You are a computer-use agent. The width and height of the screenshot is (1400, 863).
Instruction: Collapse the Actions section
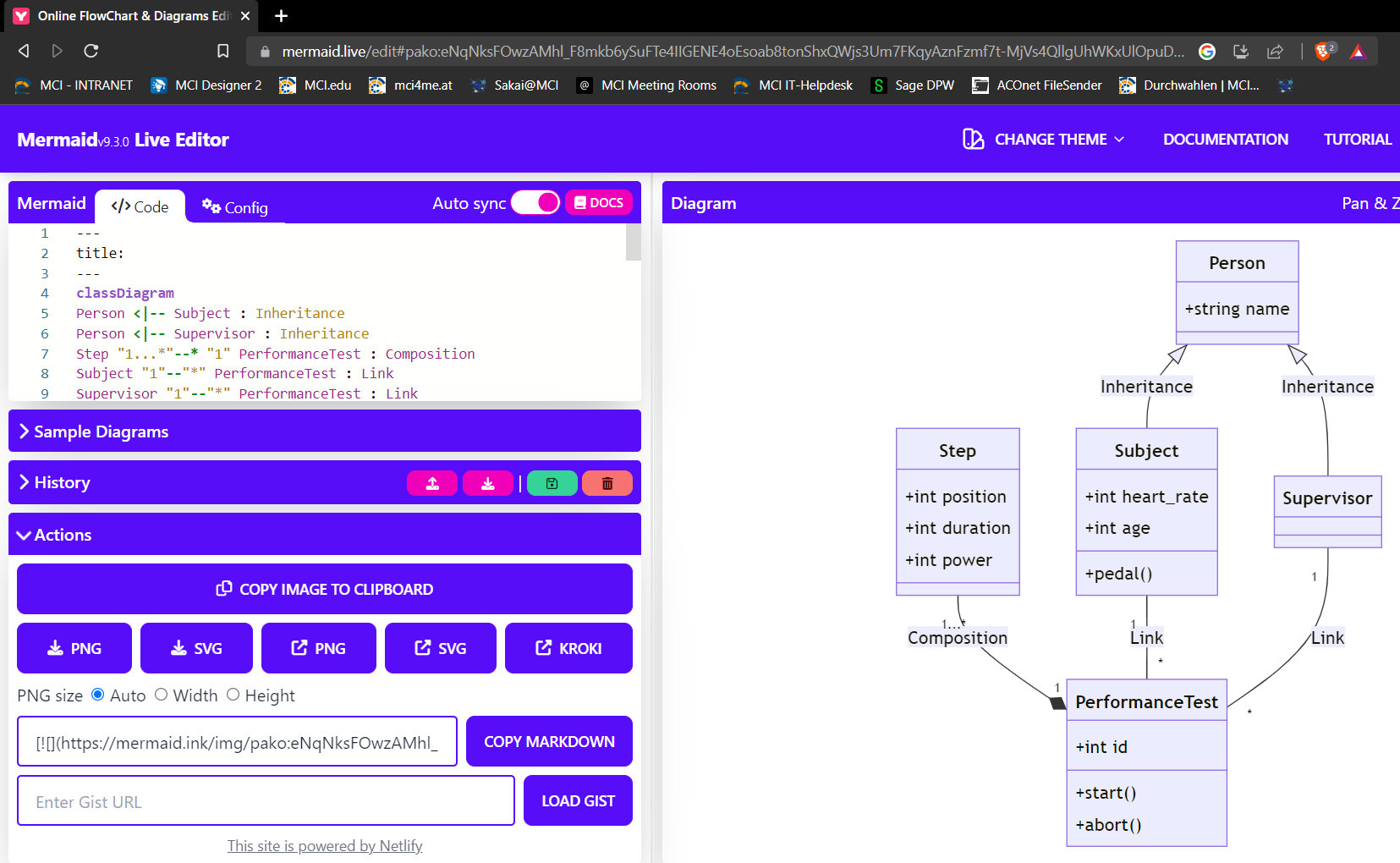[x=325, y=535]
